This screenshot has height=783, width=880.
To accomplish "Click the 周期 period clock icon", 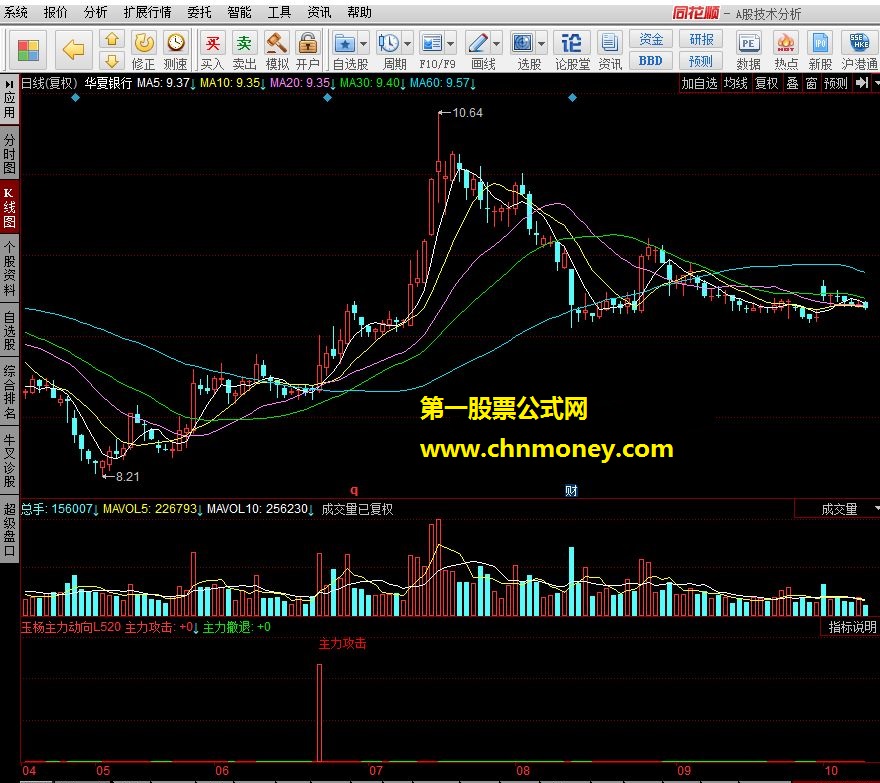I will click(388, 43).
